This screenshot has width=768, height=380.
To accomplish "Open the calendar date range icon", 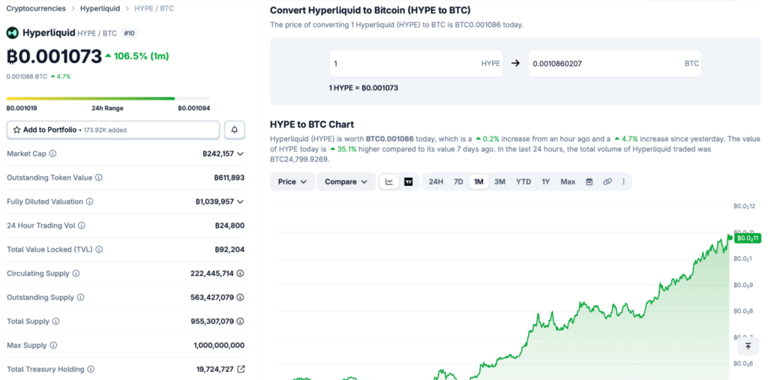I will pyautogui.click(x=589, y=182).
